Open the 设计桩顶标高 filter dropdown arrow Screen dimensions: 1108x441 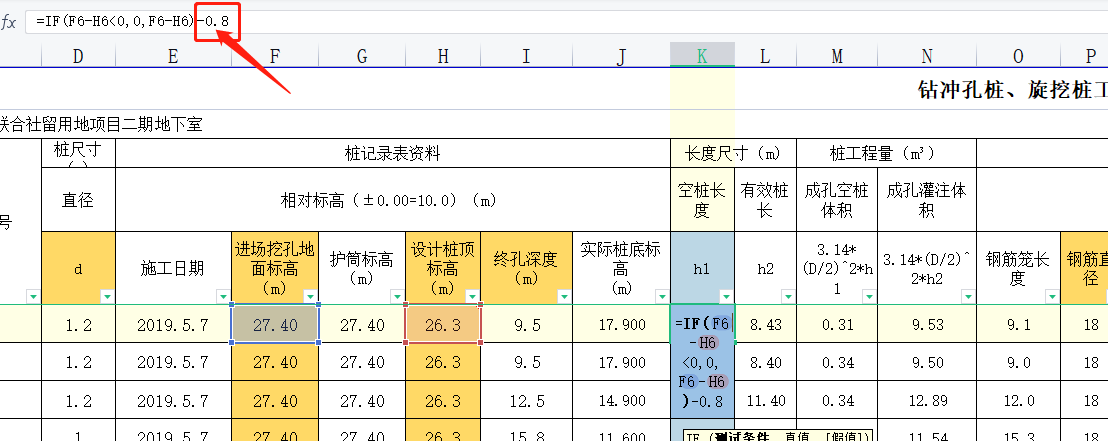point(472,296)
